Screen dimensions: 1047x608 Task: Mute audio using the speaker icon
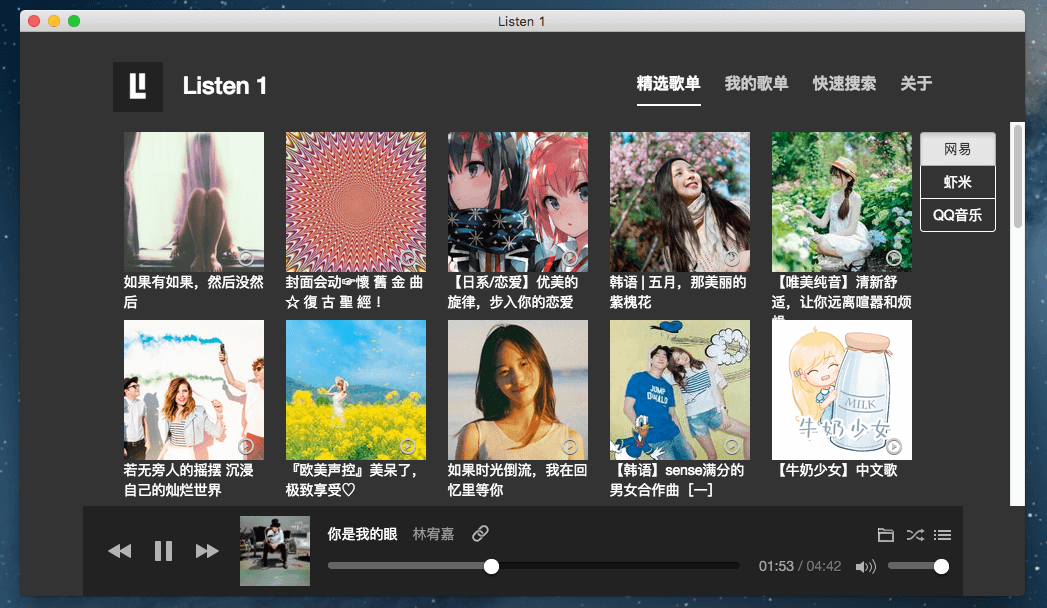coord(864,566)
